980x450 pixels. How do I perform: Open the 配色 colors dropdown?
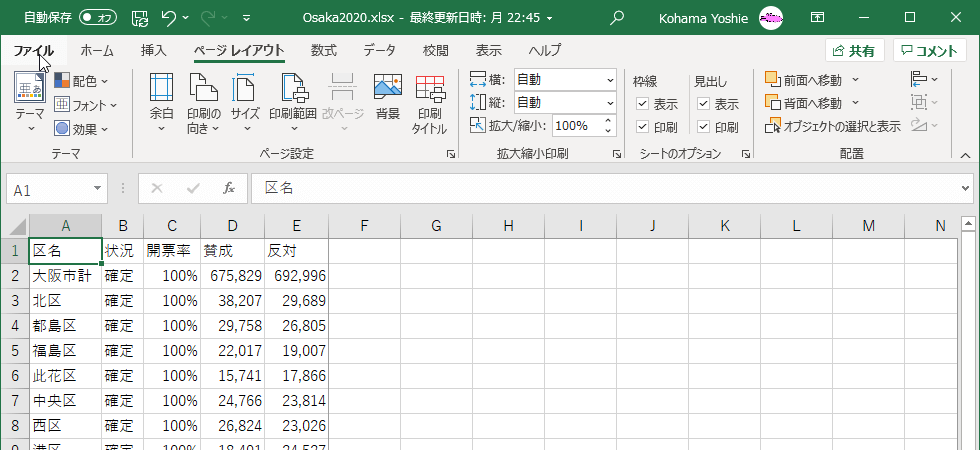pos(81,81)
